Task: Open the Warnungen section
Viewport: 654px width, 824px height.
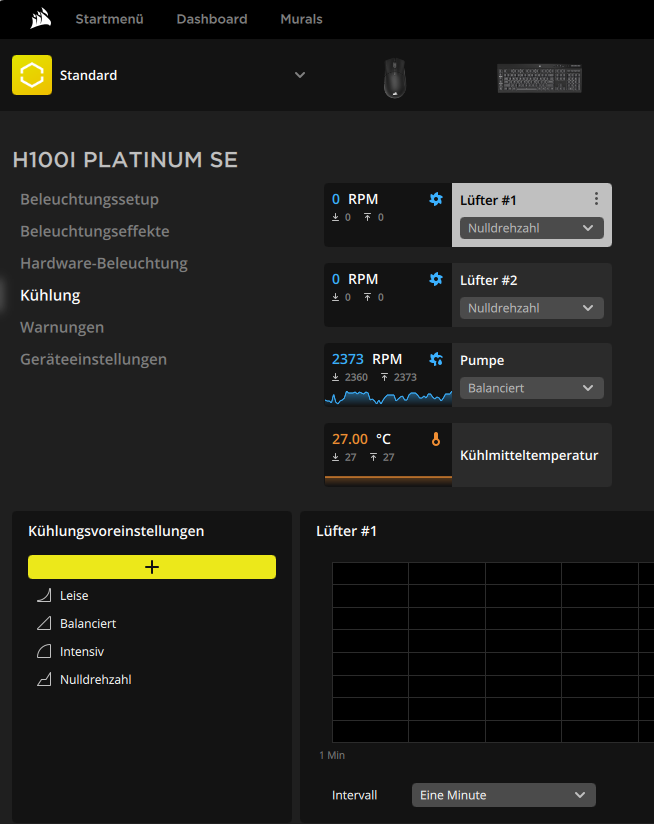Action: tap(62, 327)
